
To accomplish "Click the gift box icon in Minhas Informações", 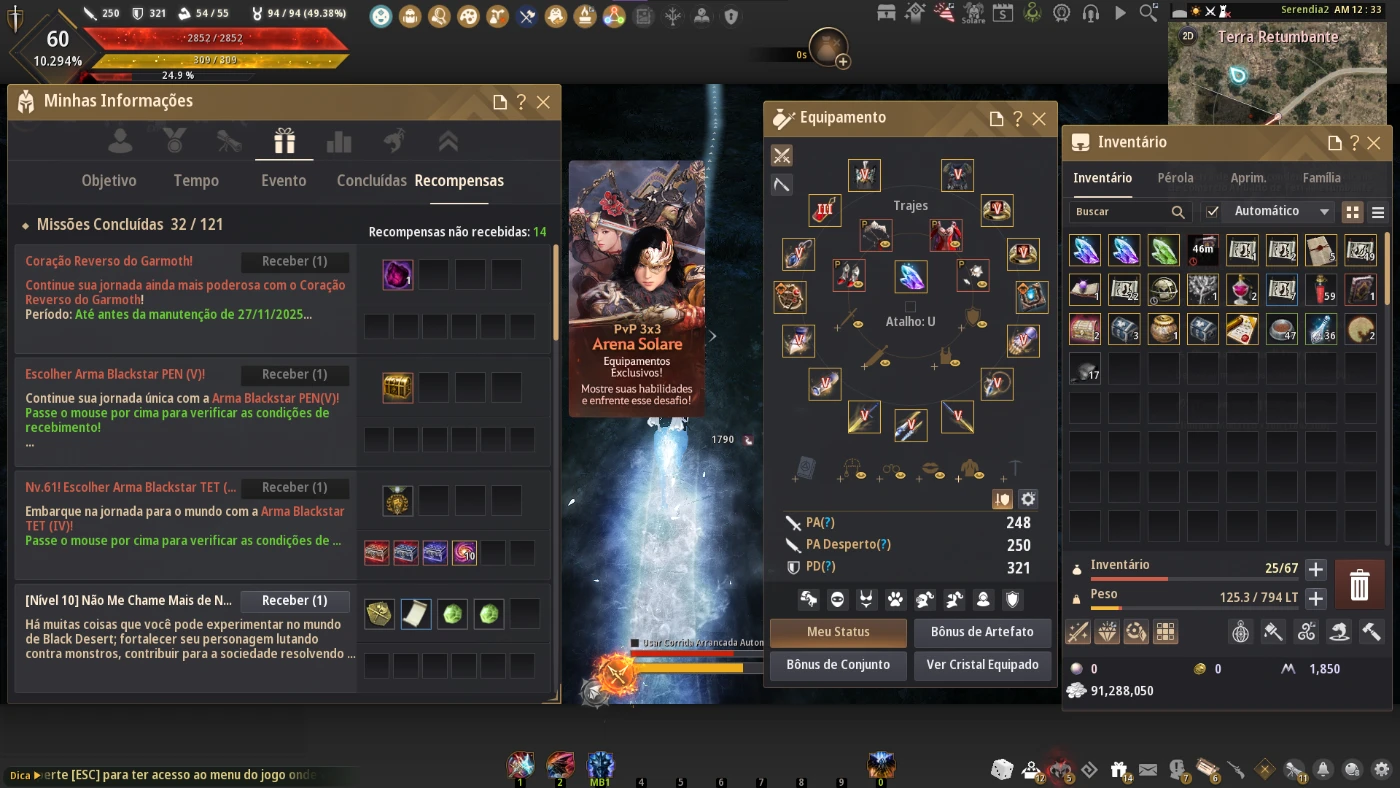I will (284, 142).
